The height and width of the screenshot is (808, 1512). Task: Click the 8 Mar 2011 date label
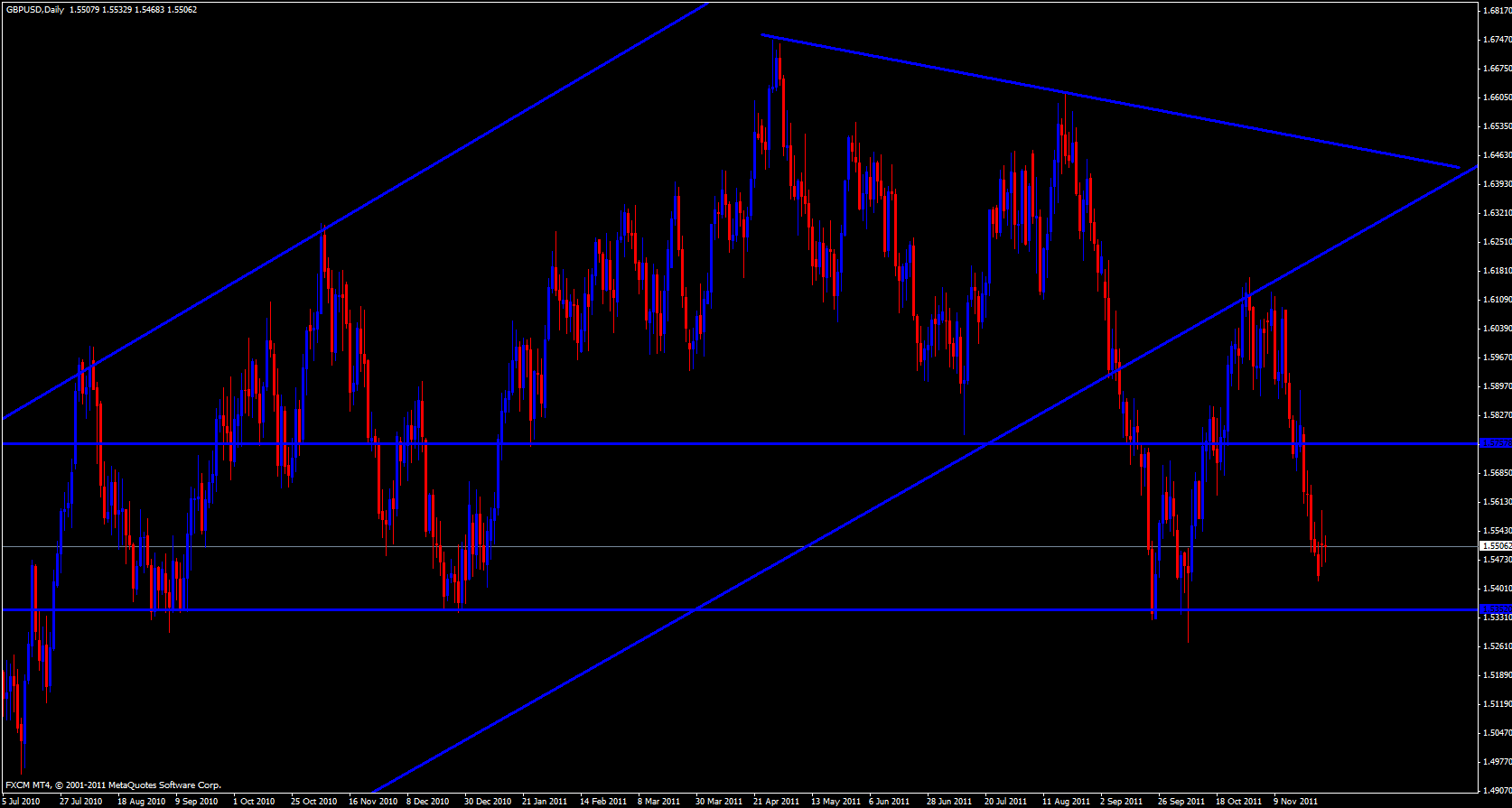click(658, 802)
